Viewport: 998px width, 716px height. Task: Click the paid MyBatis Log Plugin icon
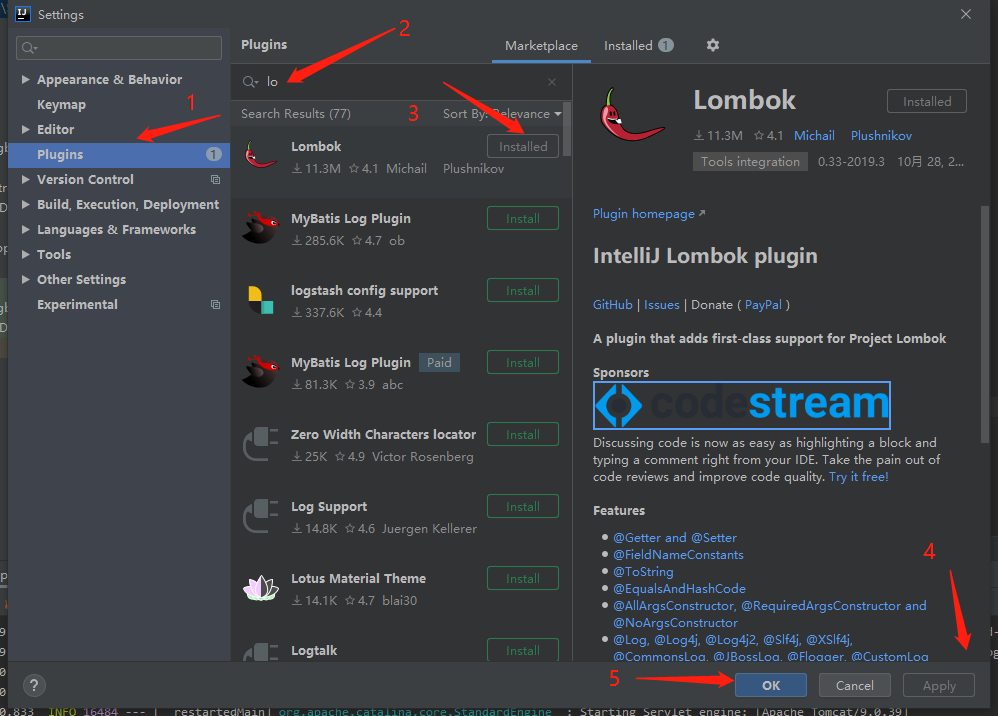pos(260,371)
